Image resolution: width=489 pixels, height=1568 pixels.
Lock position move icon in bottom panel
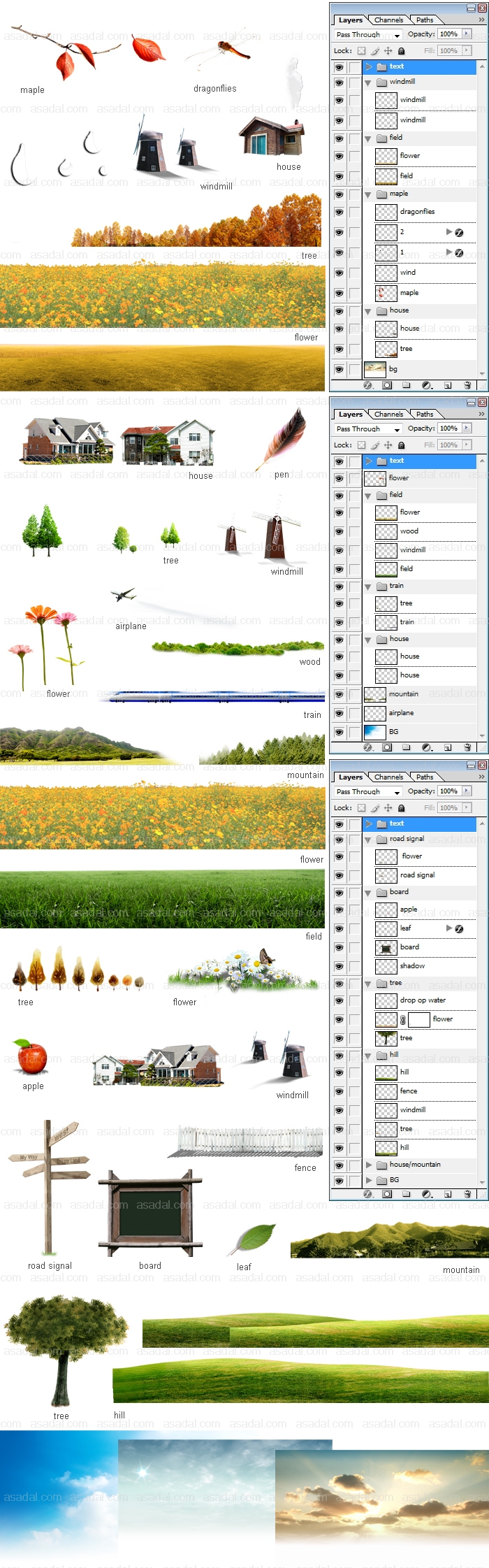(388, 808)
